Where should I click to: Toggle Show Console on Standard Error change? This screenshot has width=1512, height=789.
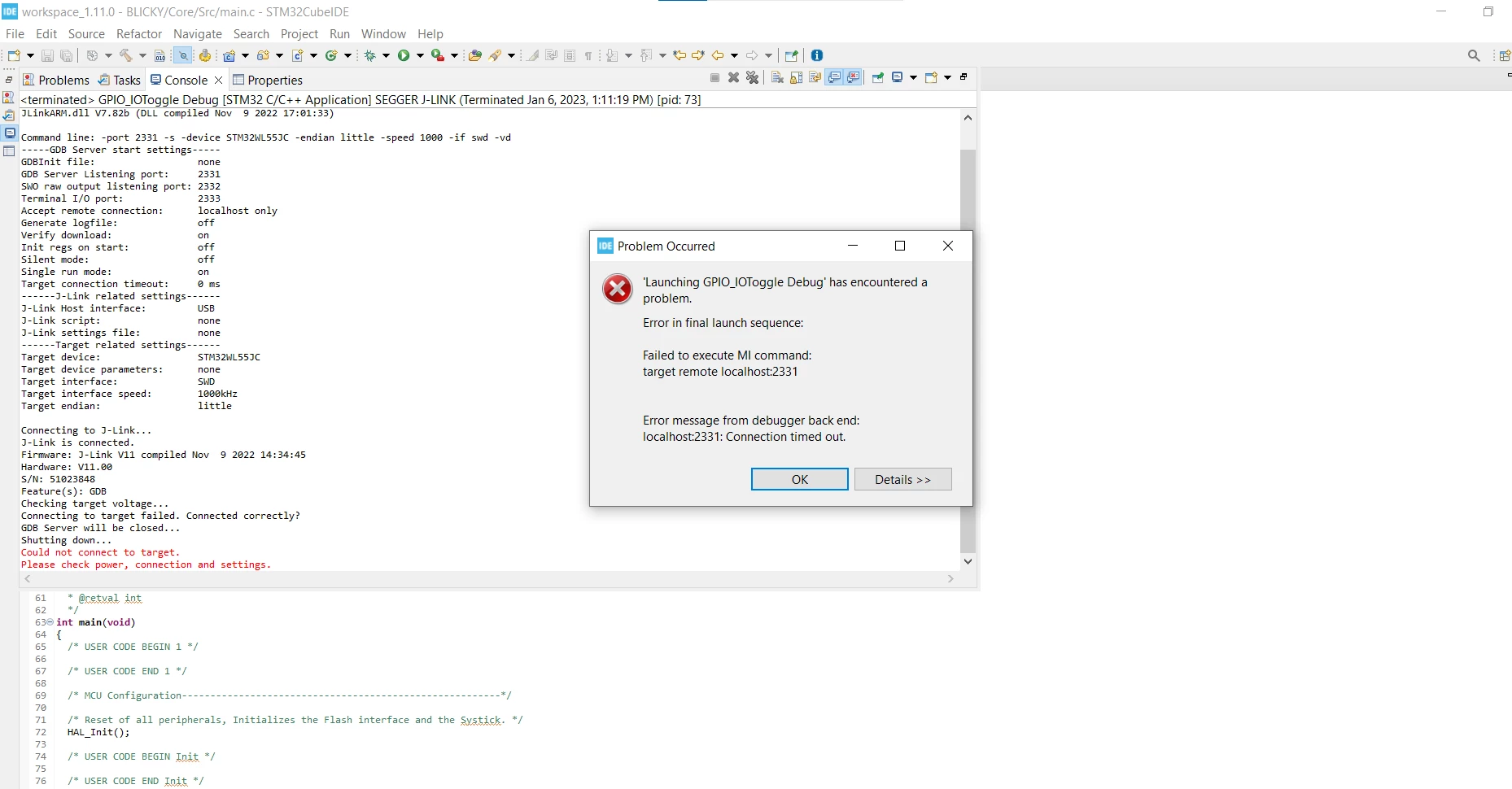tap(853, 77)
